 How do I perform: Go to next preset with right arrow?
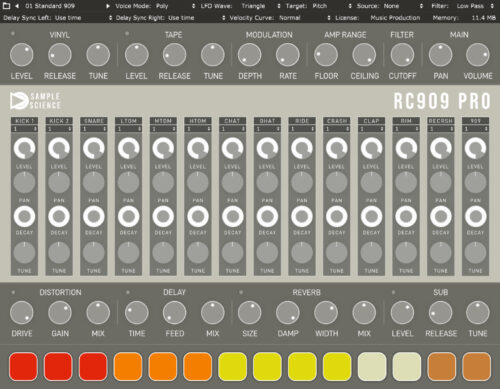(x=108, y=6)
